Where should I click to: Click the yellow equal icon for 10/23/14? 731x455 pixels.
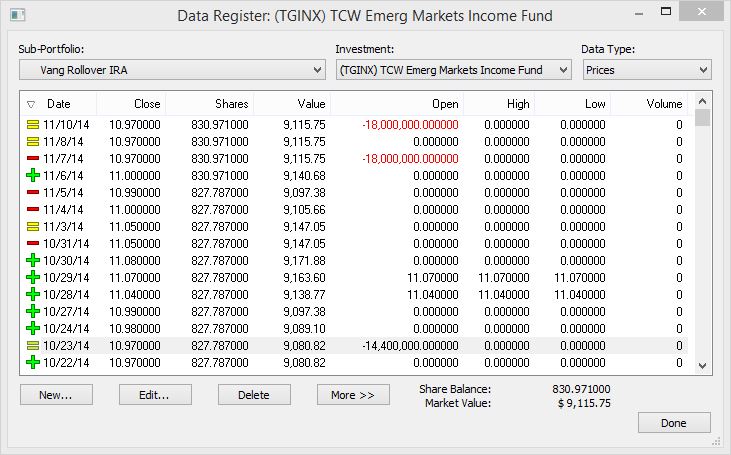(33, 345)
